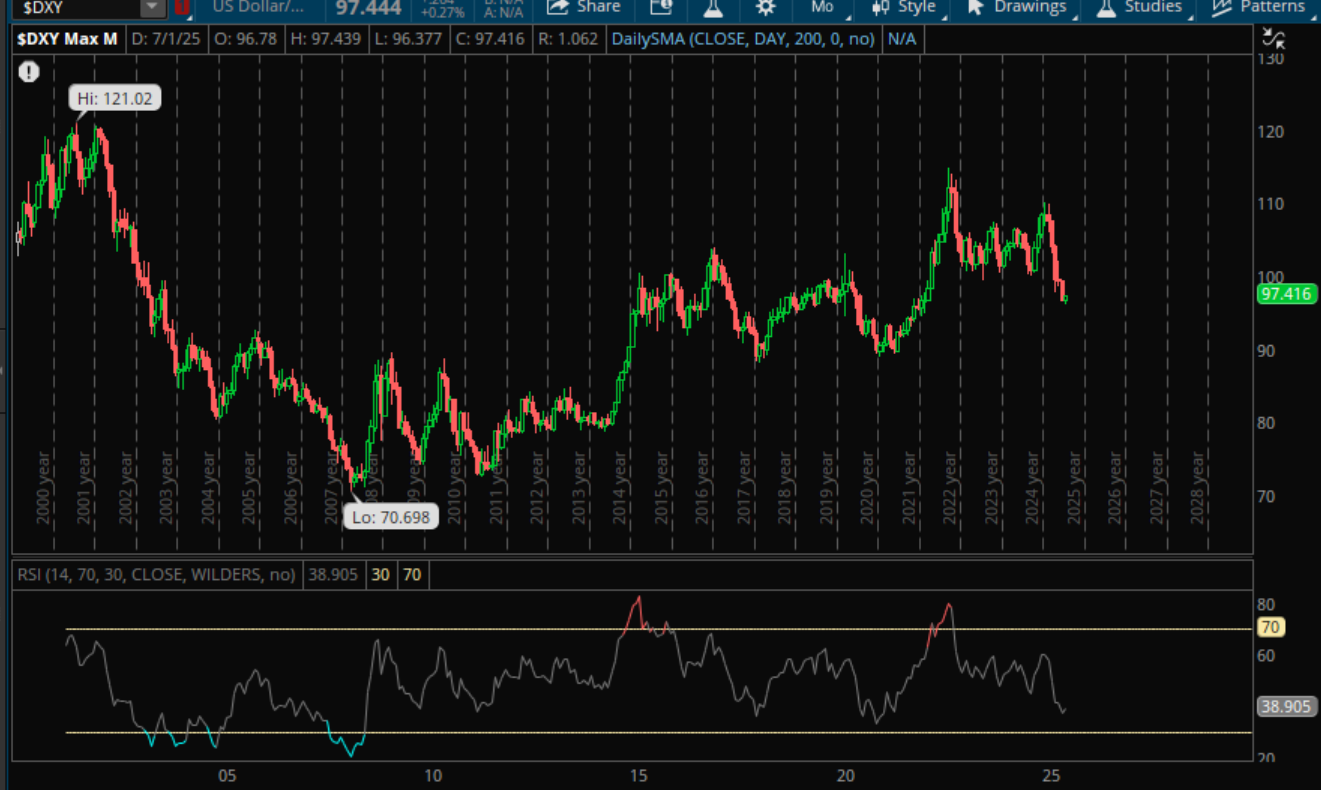
Task: Click the 120 level on the price axis
Action: click(1271, 131)
